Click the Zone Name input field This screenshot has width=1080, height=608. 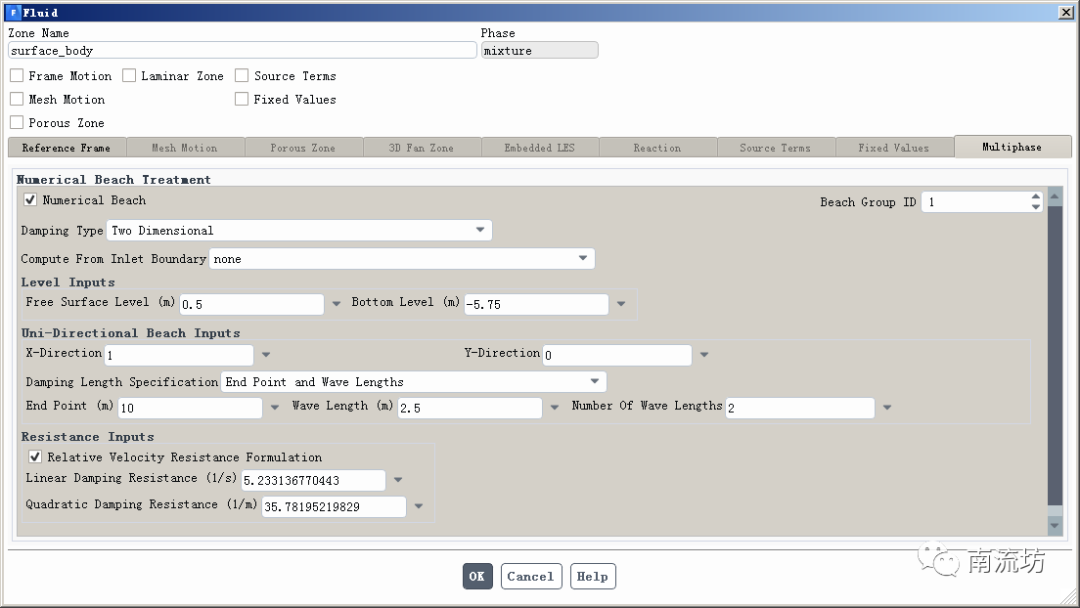coord(242,50)
